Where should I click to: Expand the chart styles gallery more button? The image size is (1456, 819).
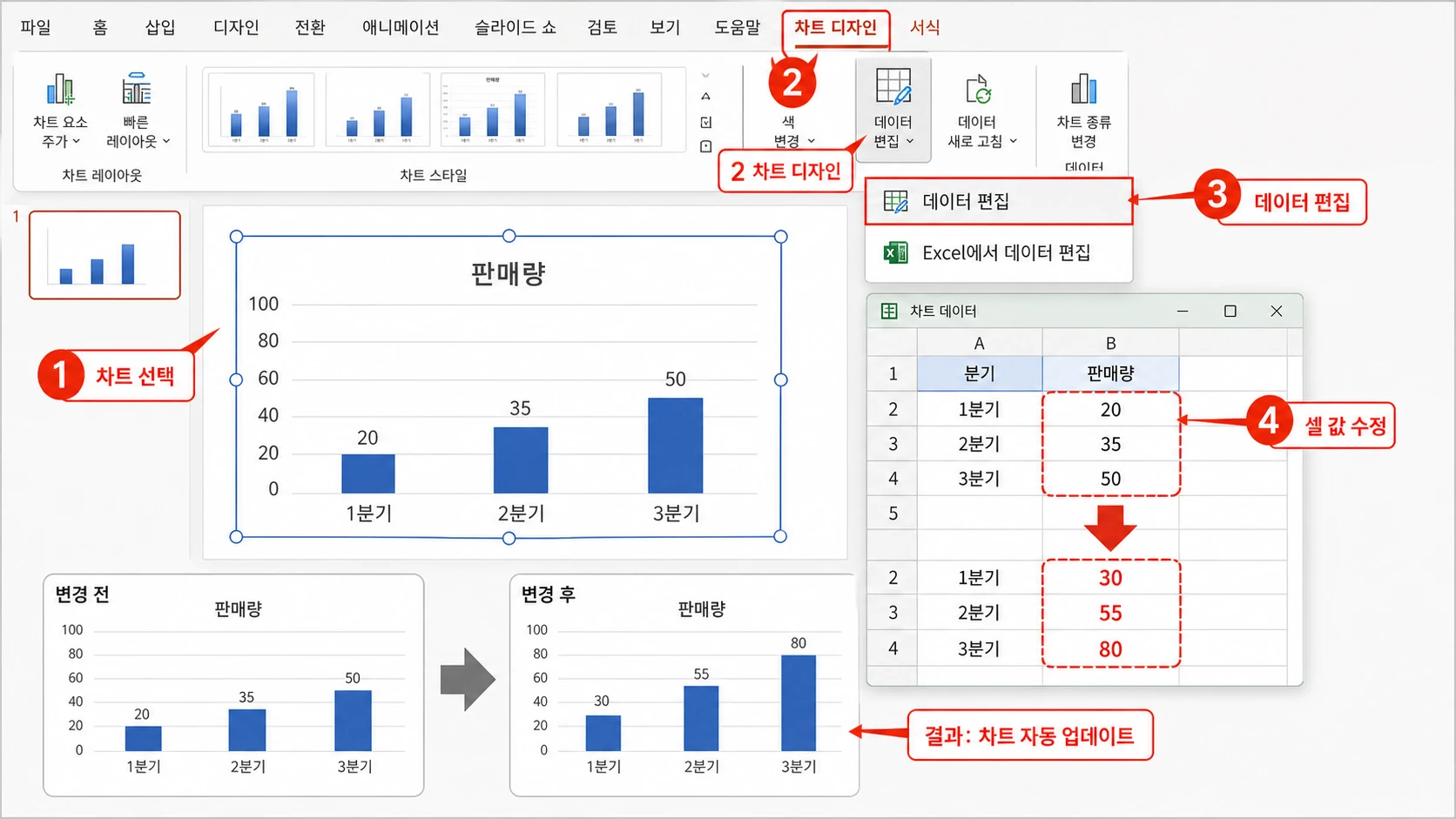click(x=705, y=146)
